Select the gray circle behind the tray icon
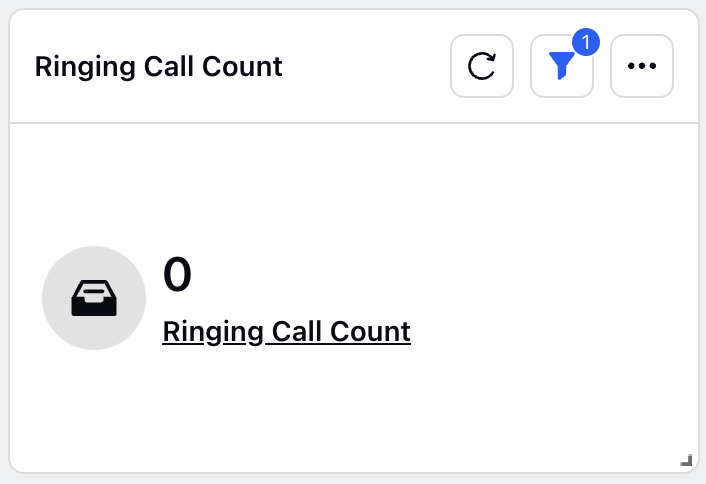The width and height of the screenshot is (706, 484). [94, 298]
